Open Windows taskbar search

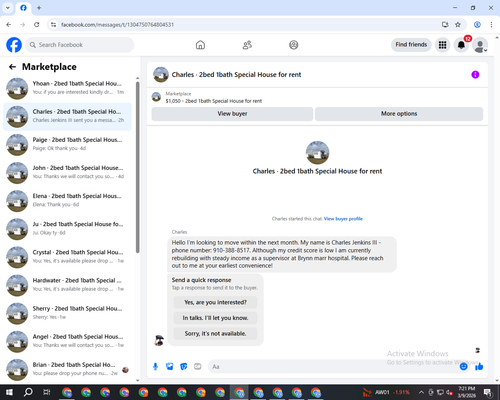coord(28,392)
